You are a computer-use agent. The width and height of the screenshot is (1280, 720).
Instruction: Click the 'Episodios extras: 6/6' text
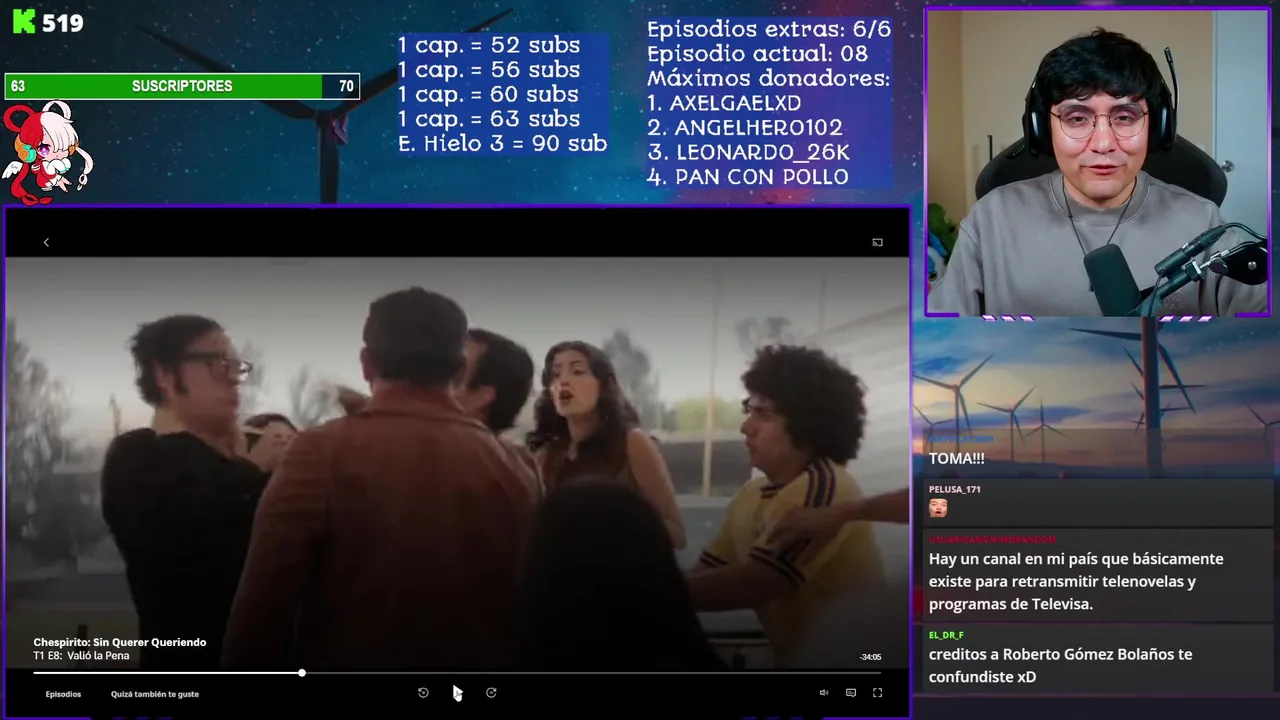tap(768, 29)
